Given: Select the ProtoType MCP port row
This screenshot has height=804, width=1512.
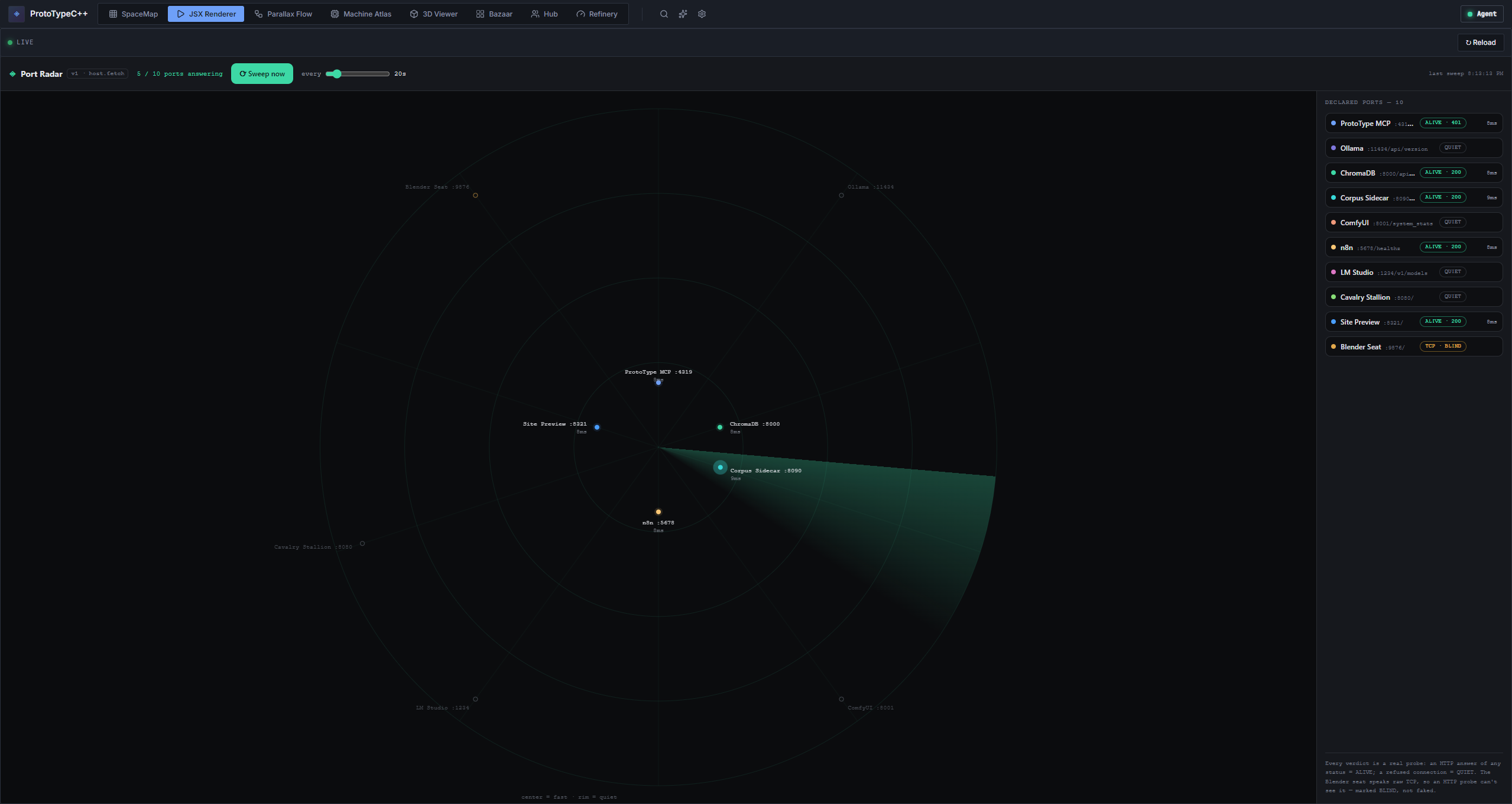Looking at the screenshot, I should pyautogui.click(x=1413, y=123).
